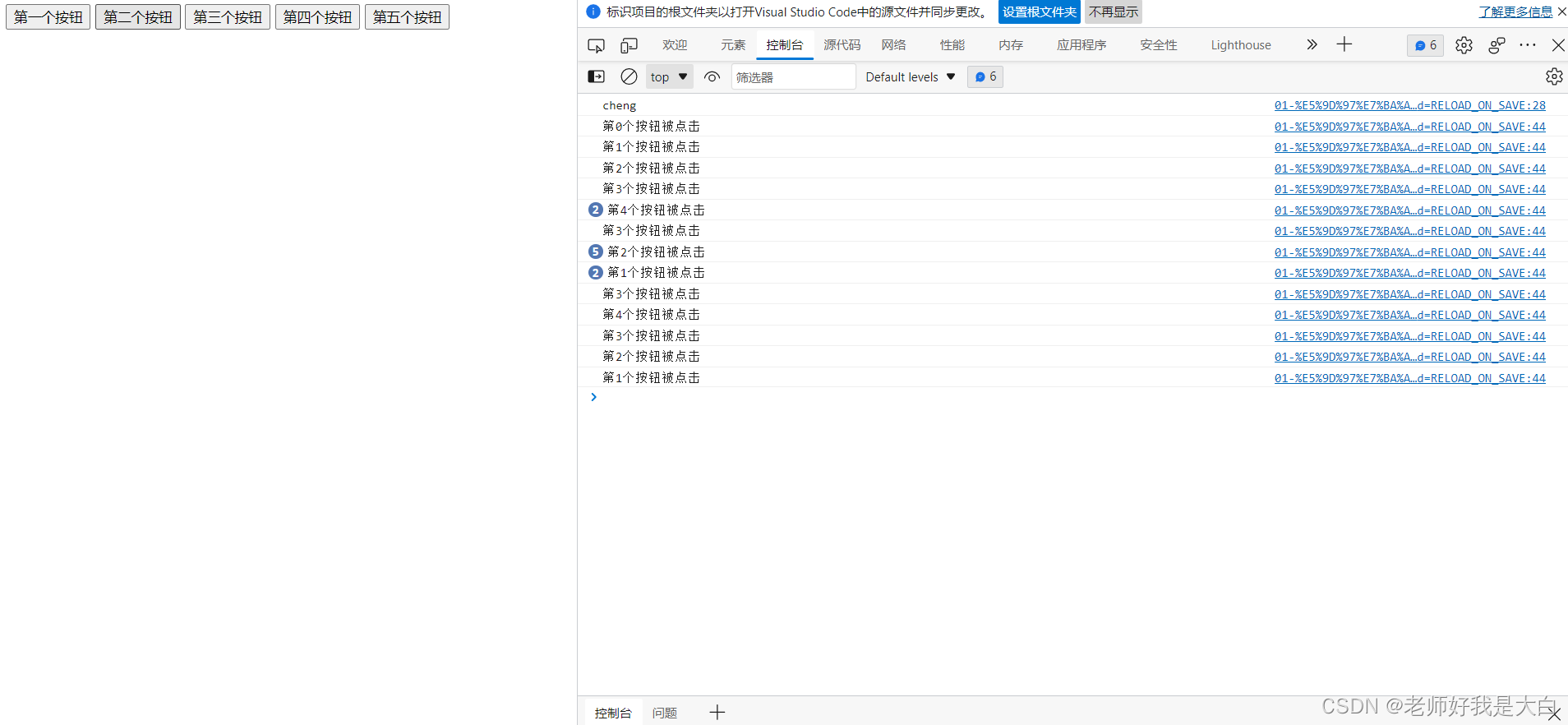Clear the console with the ban icon
Image resolution: width=1568 pixels, height=725 pixels.
tap(629, 76)
